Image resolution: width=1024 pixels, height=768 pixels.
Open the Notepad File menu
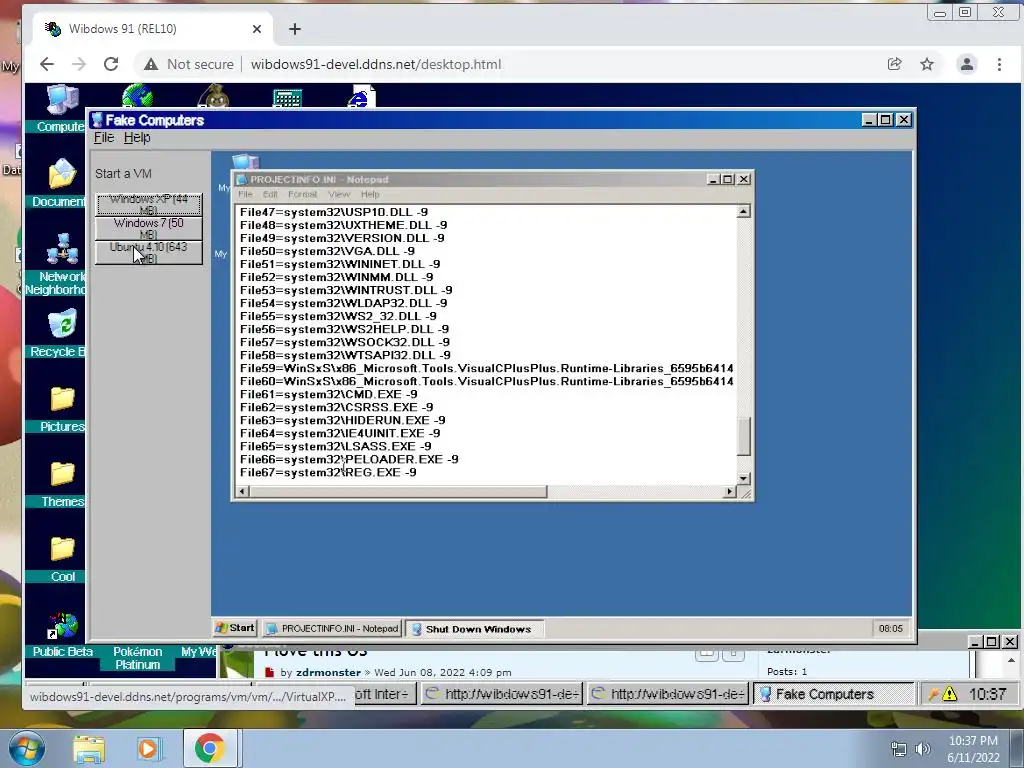tap(246, 194)
